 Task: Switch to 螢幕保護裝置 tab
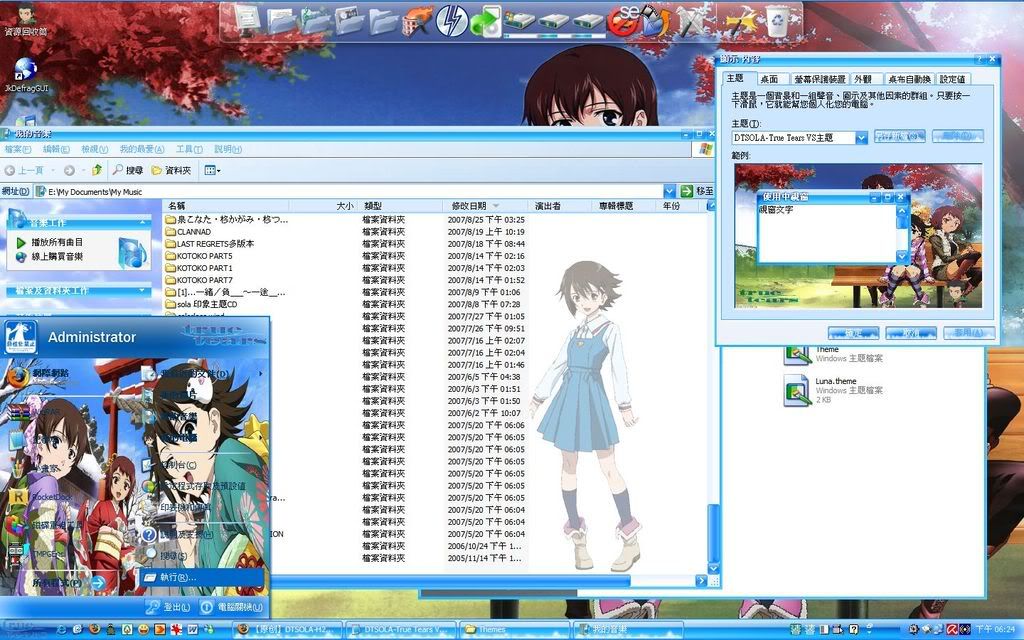[820, 79]
